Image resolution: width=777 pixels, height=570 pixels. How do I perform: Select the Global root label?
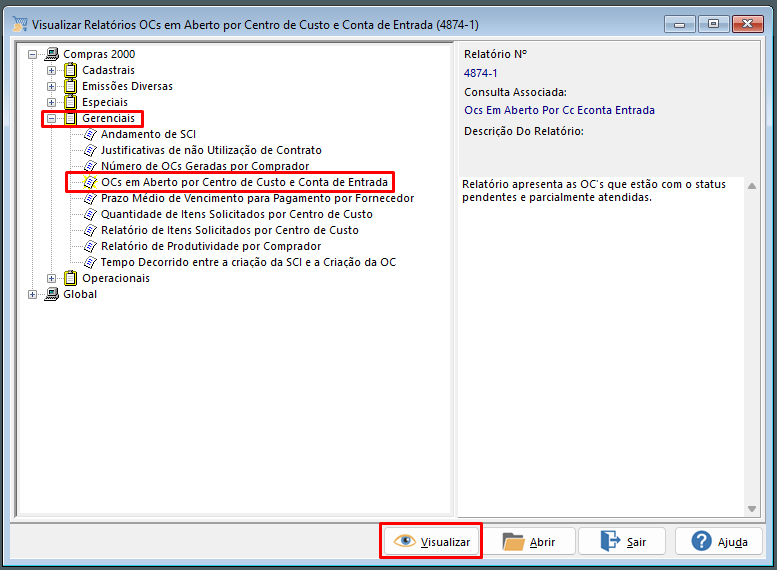point(80,294)
